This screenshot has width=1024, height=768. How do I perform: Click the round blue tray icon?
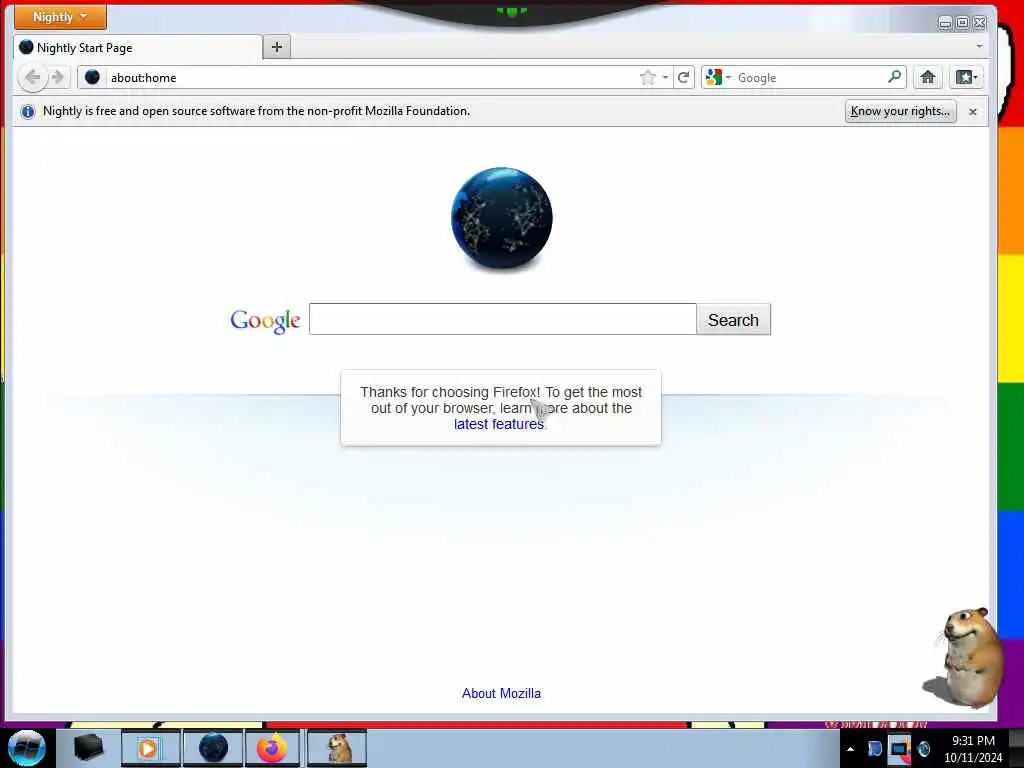[924, 749]
